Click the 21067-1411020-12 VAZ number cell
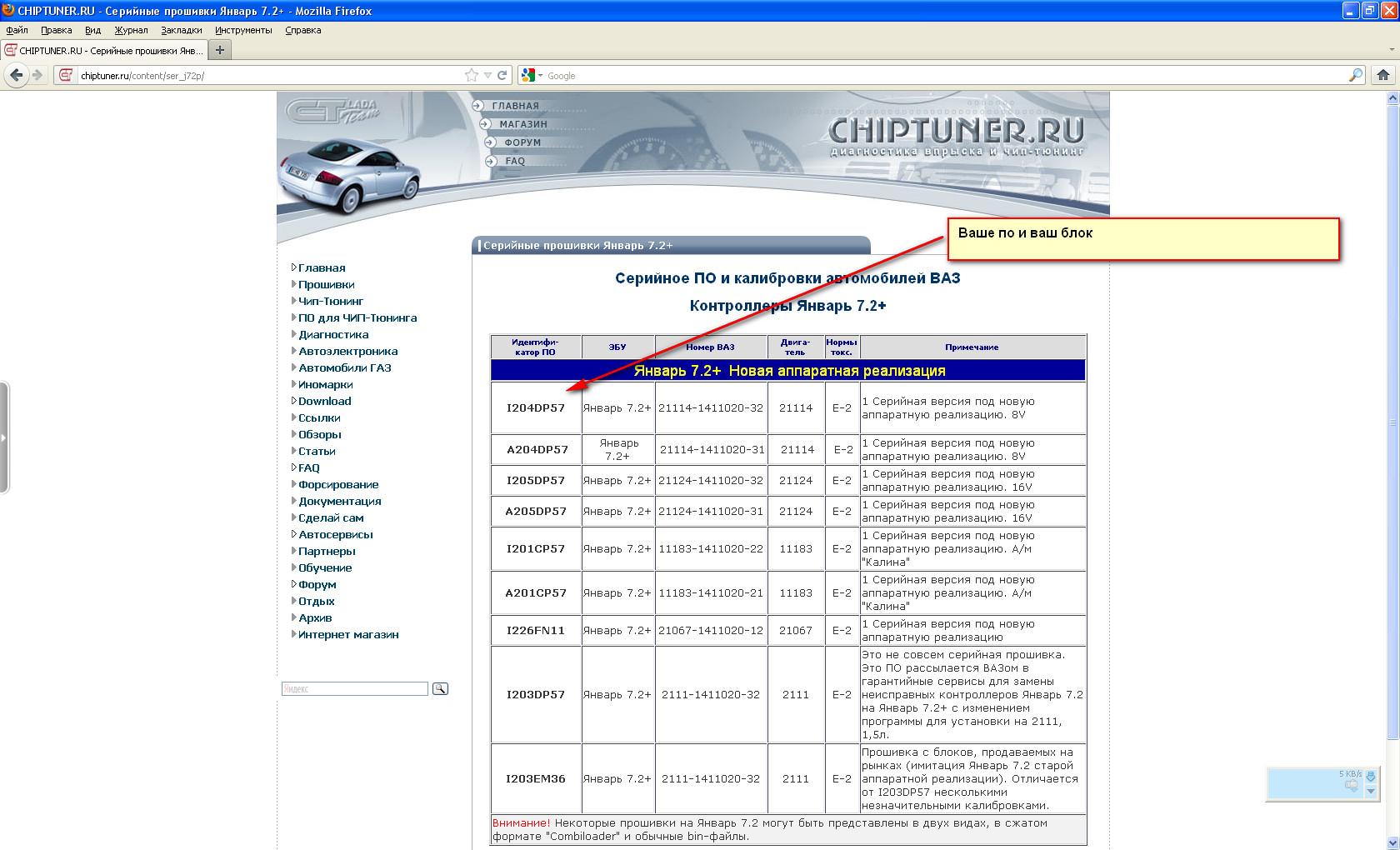 coord(711,631)
